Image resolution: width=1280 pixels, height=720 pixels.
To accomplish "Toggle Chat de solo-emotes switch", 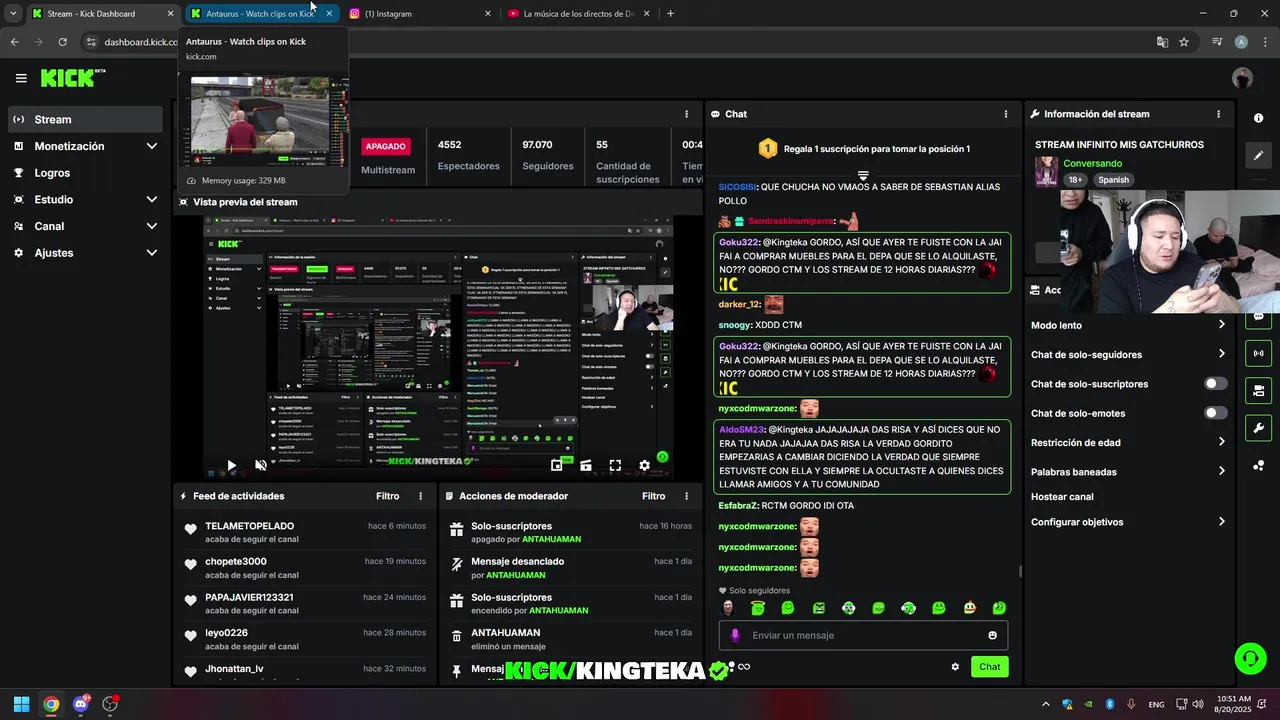I will pyautogui.click(x=1215, y=413).
